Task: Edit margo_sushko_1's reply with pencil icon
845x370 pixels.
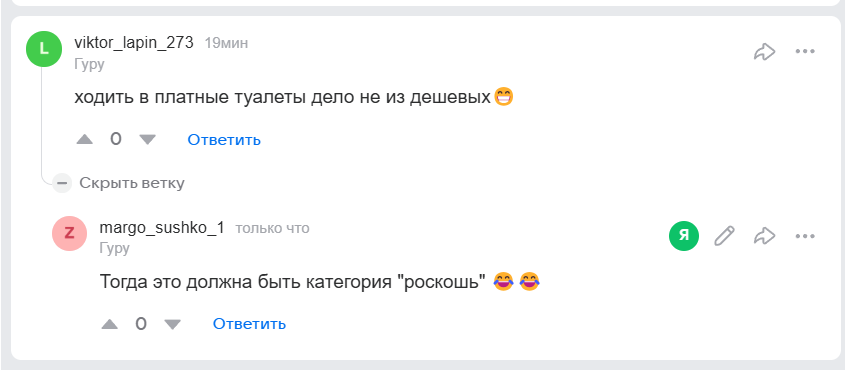Action: [724, 236]
